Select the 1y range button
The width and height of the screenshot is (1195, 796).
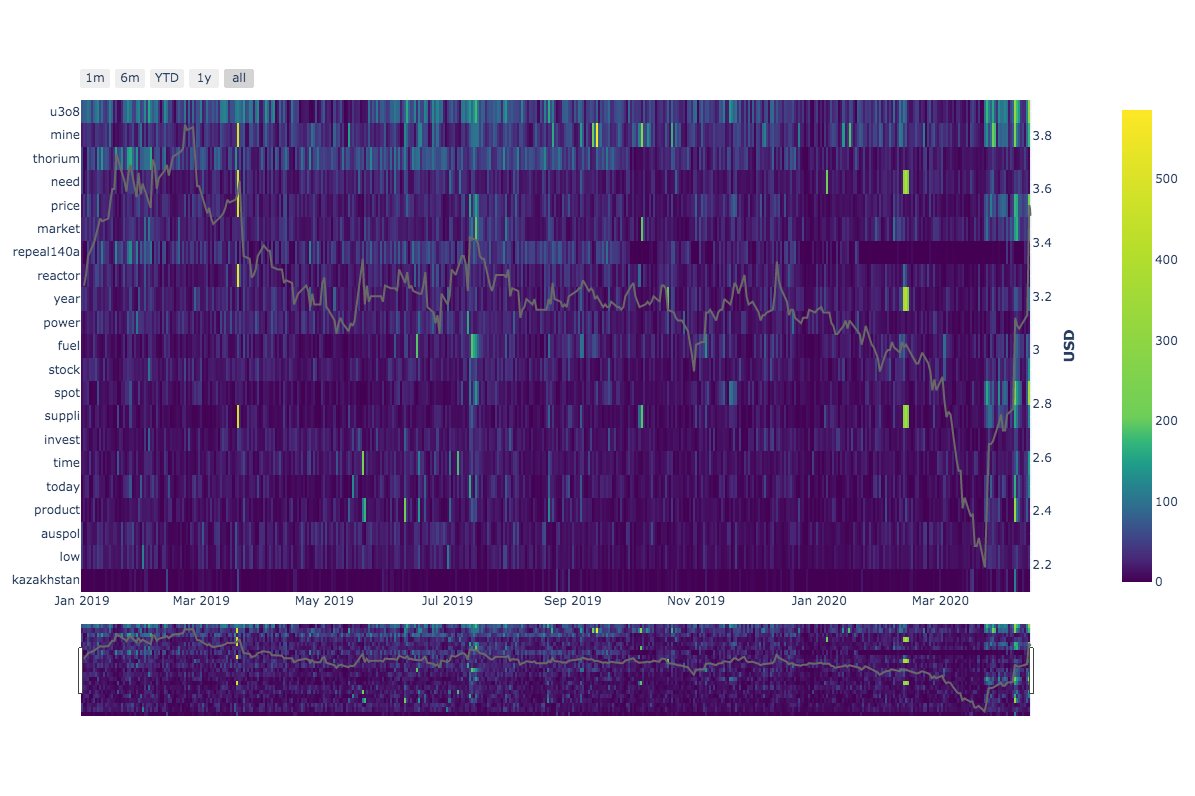203,78
